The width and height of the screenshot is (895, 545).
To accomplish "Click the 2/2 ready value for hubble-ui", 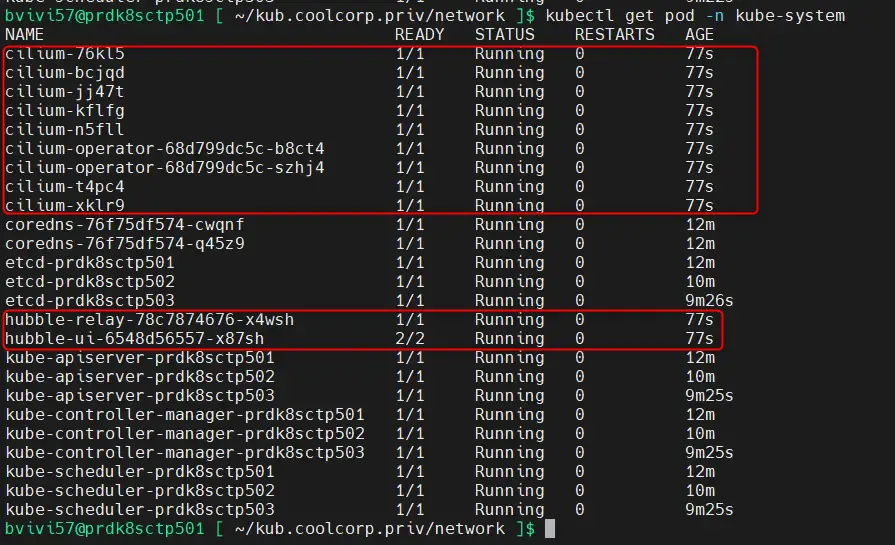I will coord(410,338).
